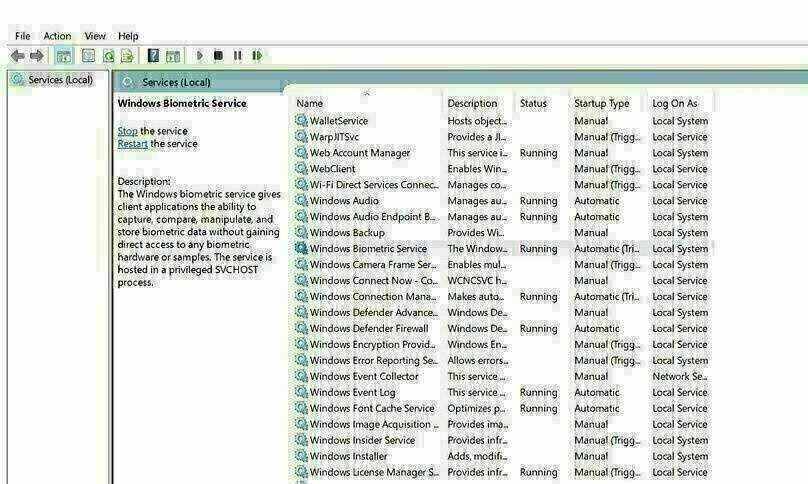Click the Network Se... log-on cell
Image resolution: width=808 pixels, height=484 pixels.
point(680,376)
